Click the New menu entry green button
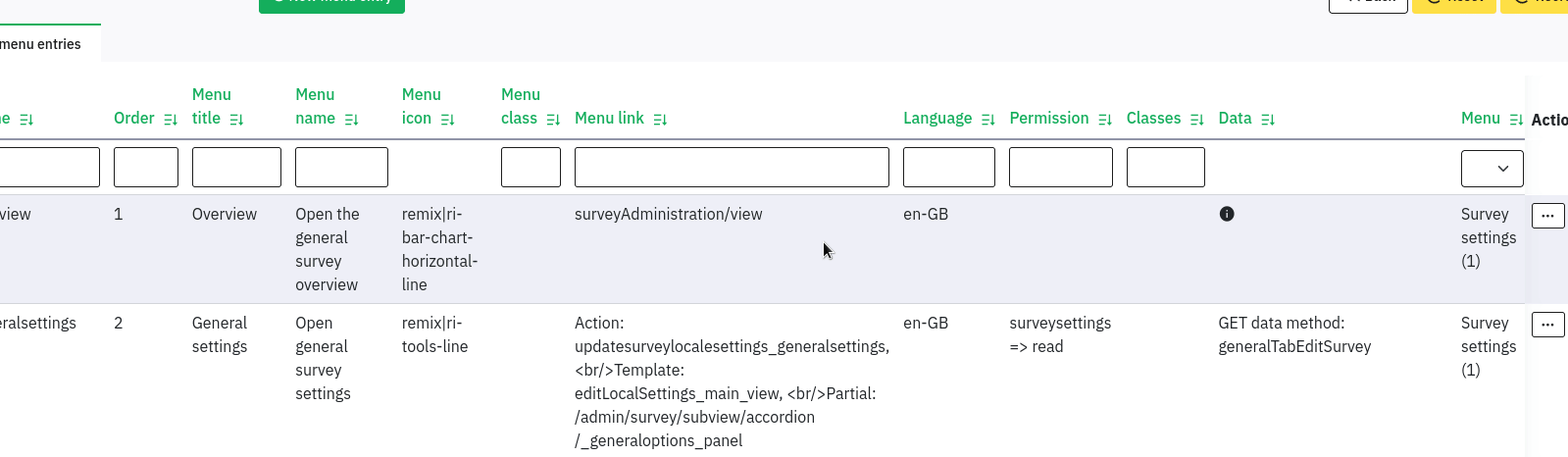This screenshot has height=457, width=1568. click(x=331, y=3)
